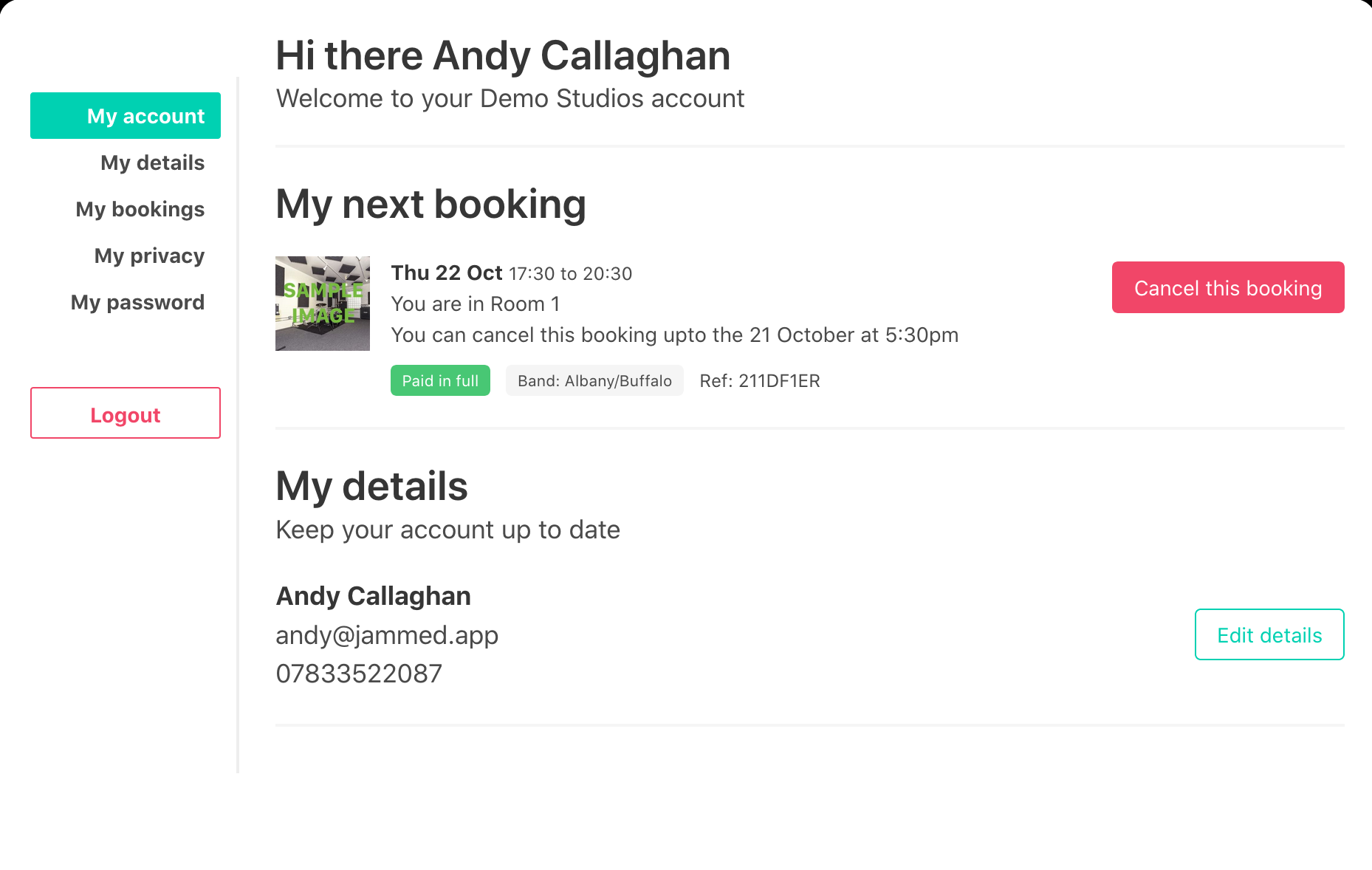Click the booking reference 211DF1ER
The height and width of the screenshot is (870, 1372).
click(760, 380)
